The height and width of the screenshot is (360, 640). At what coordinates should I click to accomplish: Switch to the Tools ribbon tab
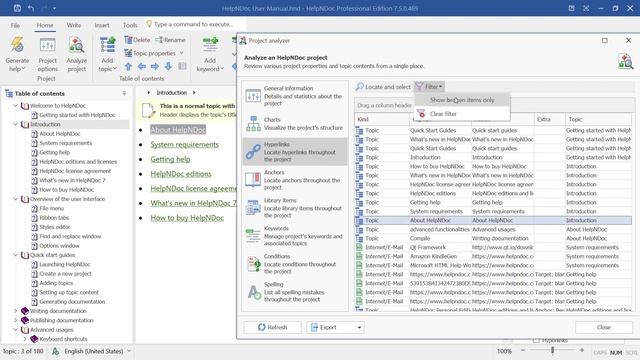point(130,25)
